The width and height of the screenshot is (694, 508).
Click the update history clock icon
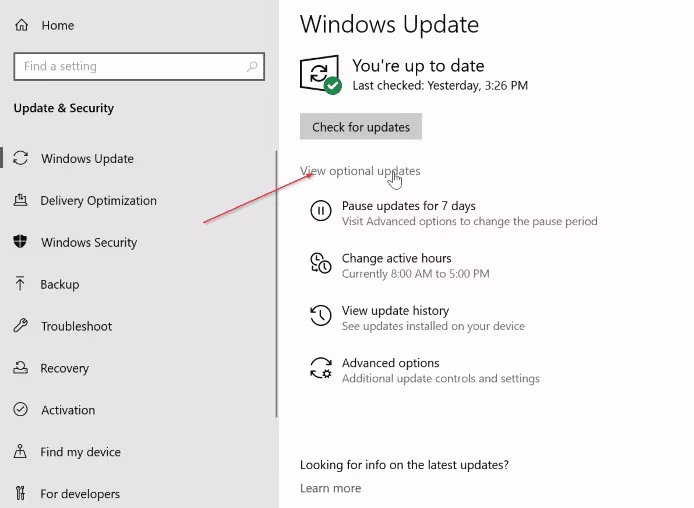click(x=320, y=316)
